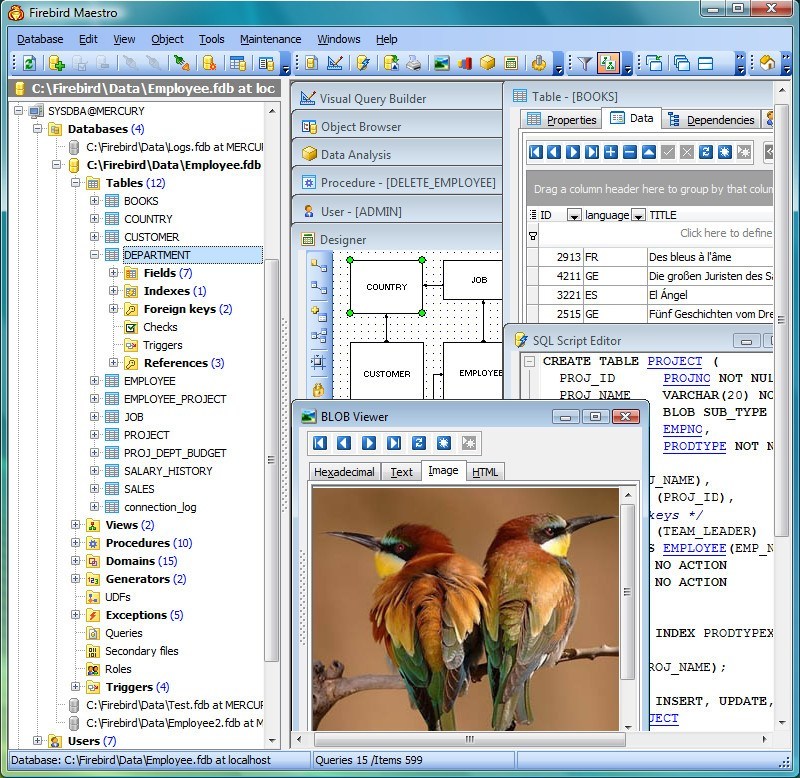
Task: Collapse the DEPARTMENT table node
Action: 95,255
